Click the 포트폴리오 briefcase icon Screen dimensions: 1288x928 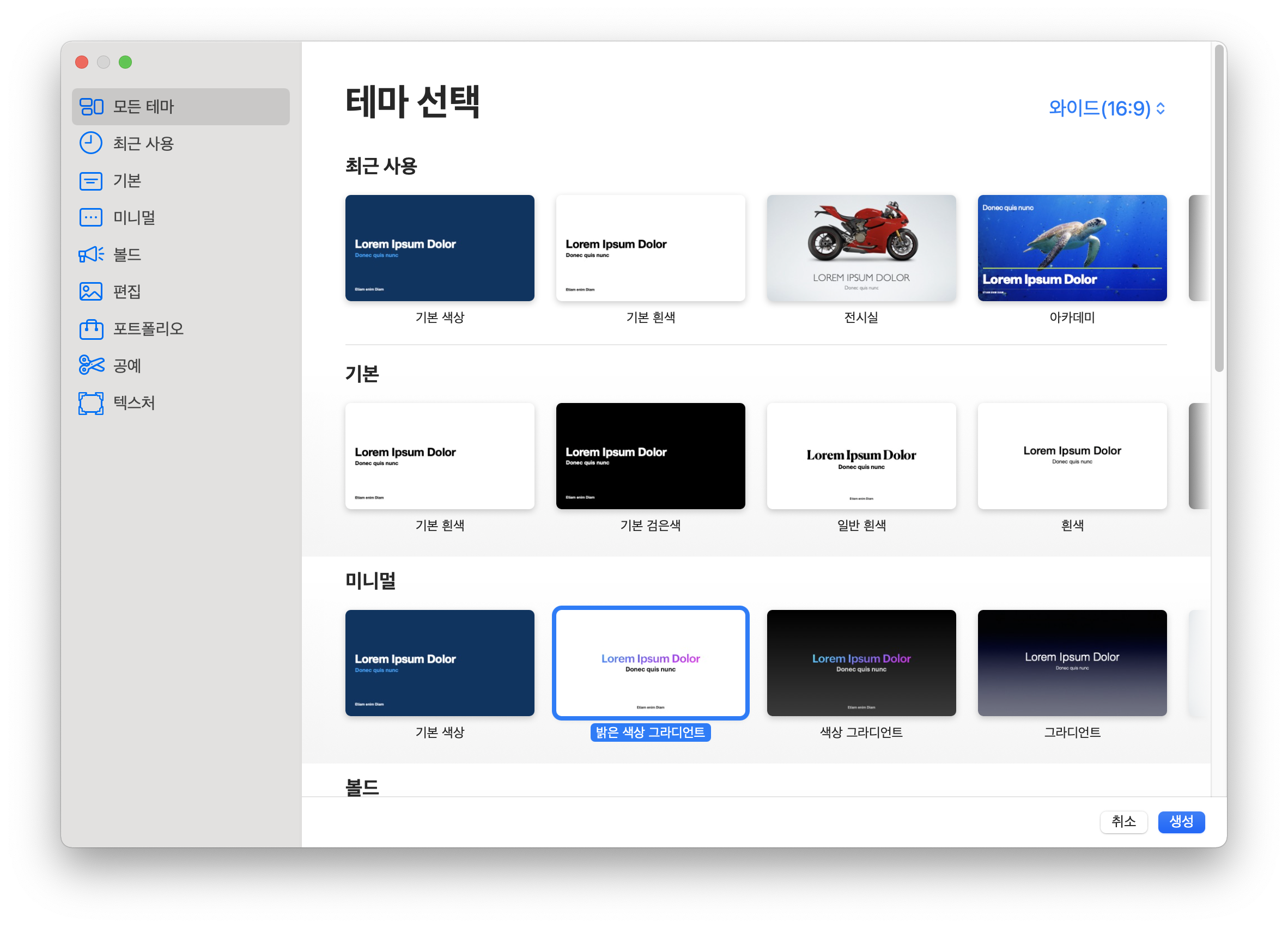(91, 328)
